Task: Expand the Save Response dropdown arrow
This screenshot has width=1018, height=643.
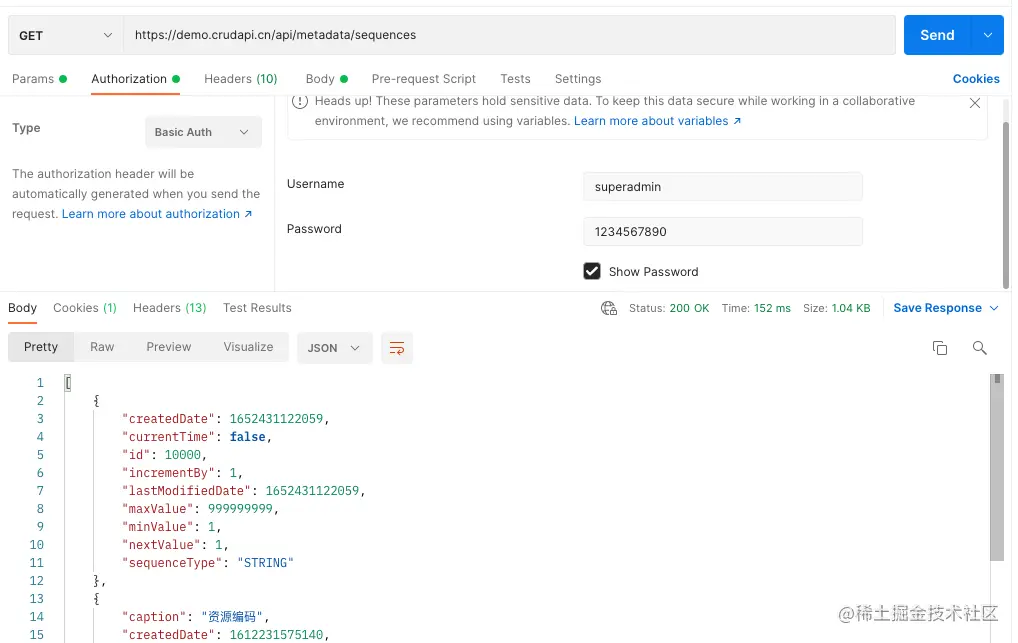Action: point(993,308)
